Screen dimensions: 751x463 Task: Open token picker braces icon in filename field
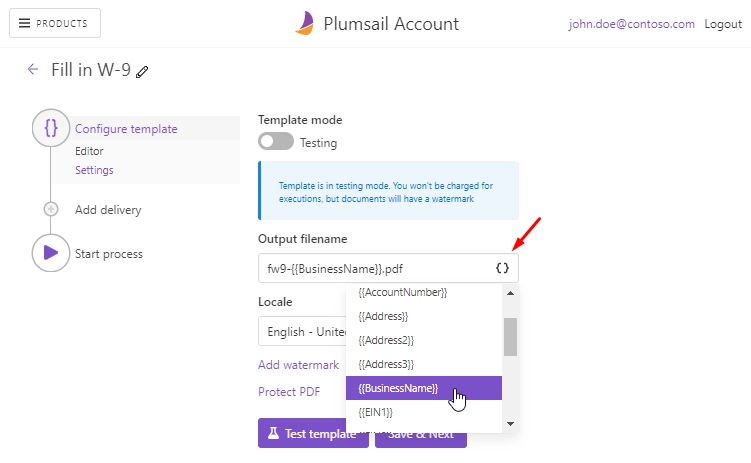click(502, 268)
